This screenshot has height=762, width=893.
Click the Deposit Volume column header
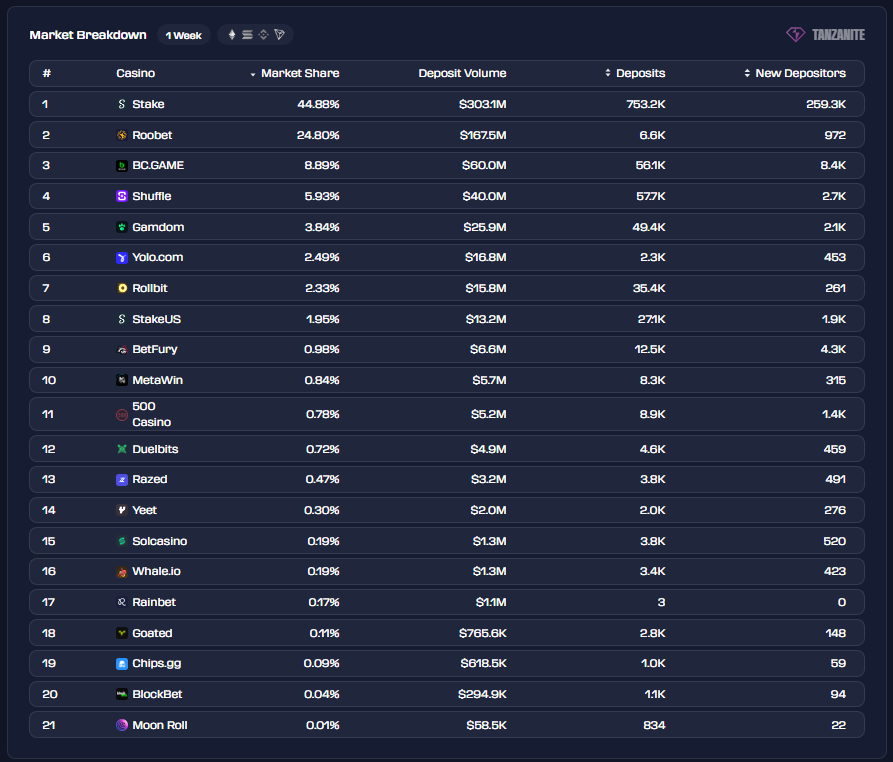pyautogui.click(x=462, y=73)
